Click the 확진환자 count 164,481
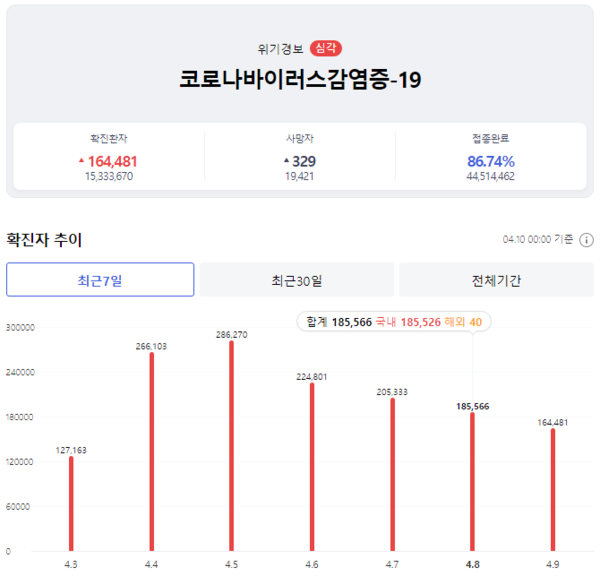The image size is (600, 576). (112, 162)
